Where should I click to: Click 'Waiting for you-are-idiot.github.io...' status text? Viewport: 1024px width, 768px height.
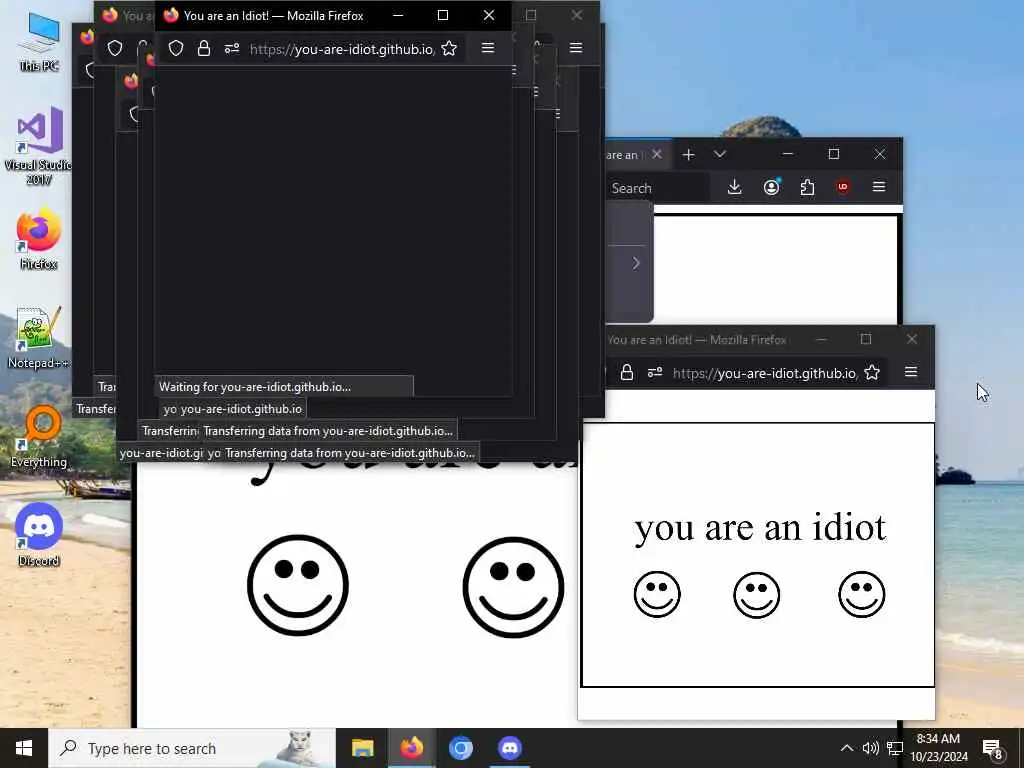[x=255, y=387]
